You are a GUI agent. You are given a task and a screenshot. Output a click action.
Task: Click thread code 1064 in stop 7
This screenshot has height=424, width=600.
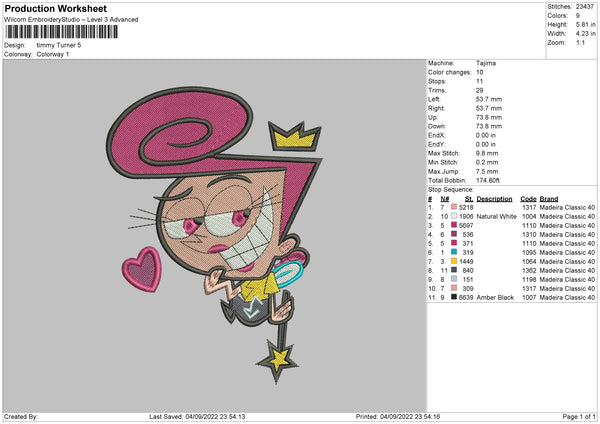click(529, 261)
